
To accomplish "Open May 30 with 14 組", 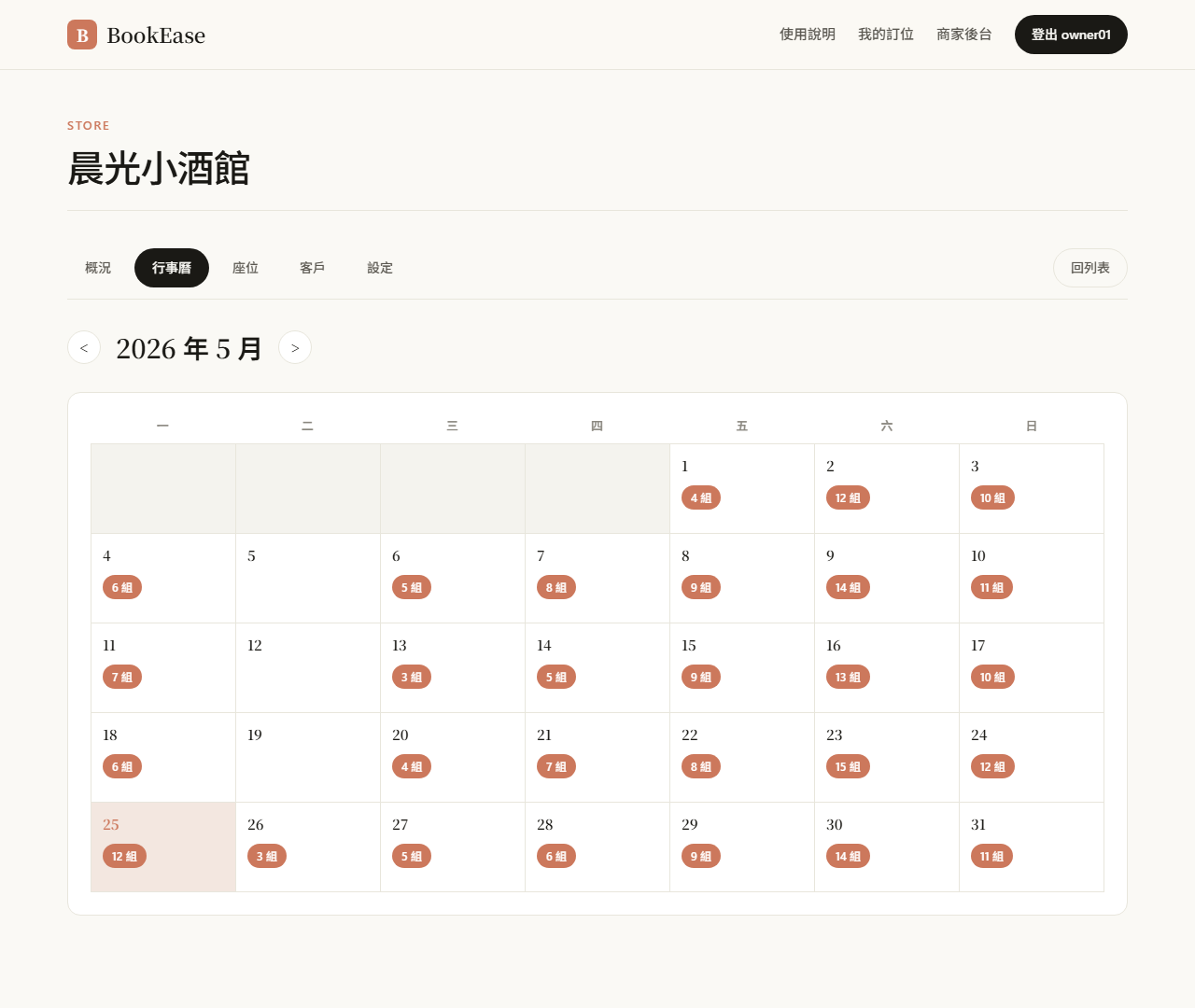I will [887, 847].
